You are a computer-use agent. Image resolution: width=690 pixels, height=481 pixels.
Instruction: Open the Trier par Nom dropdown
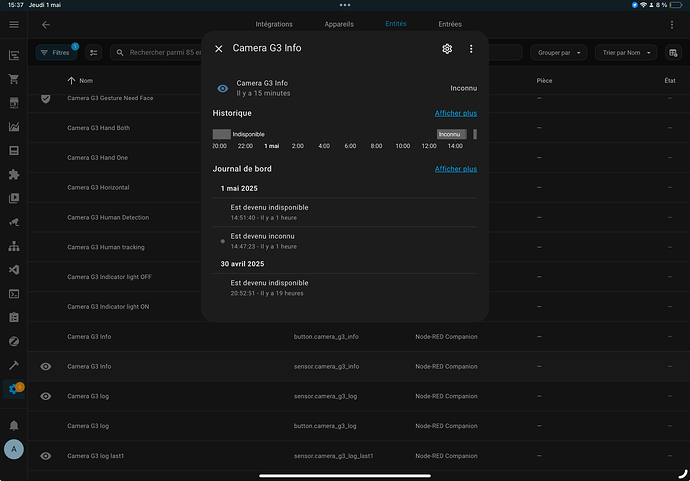coord(624,52)
